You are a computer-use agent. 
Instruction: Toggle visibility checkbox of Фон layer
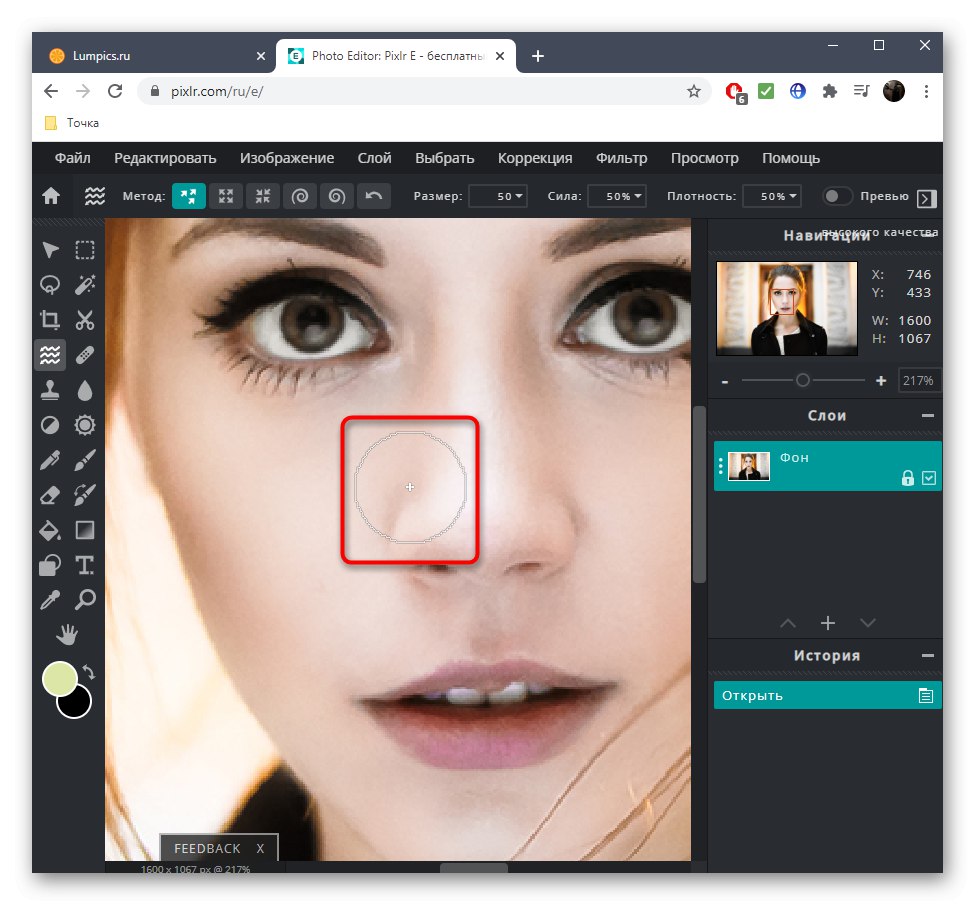[929, 478]
